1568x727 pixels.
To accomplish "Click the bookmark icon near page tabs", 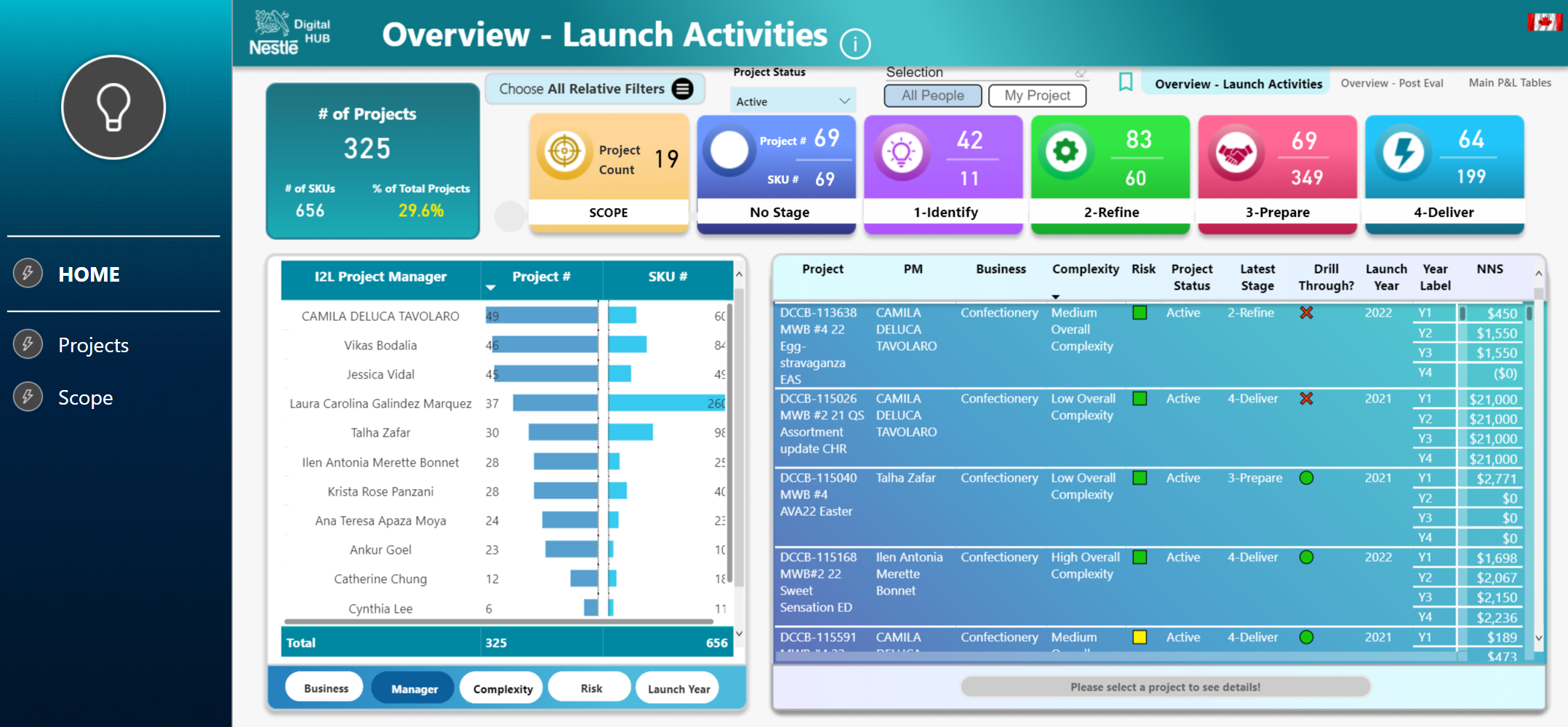I will click(1125, 82).
